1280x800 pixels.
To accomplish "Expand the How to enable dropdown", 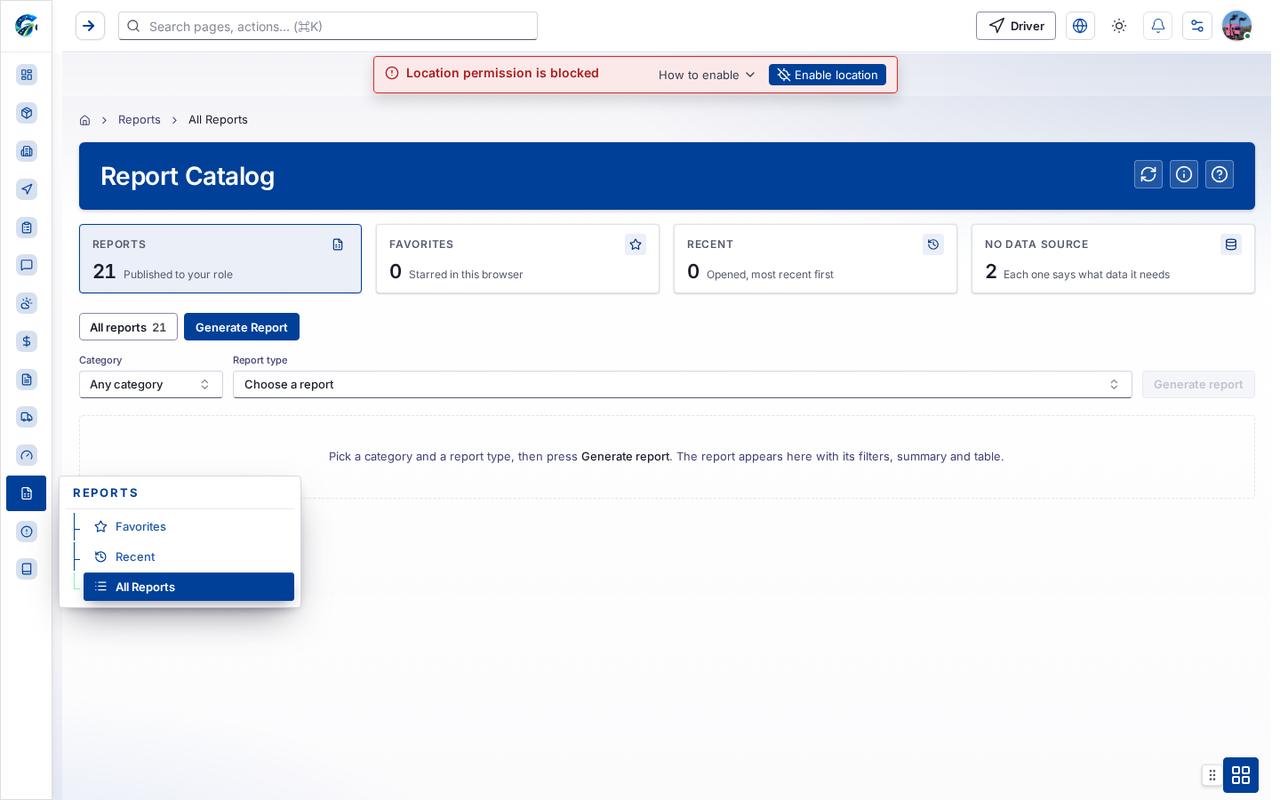I will coord(707,75).
